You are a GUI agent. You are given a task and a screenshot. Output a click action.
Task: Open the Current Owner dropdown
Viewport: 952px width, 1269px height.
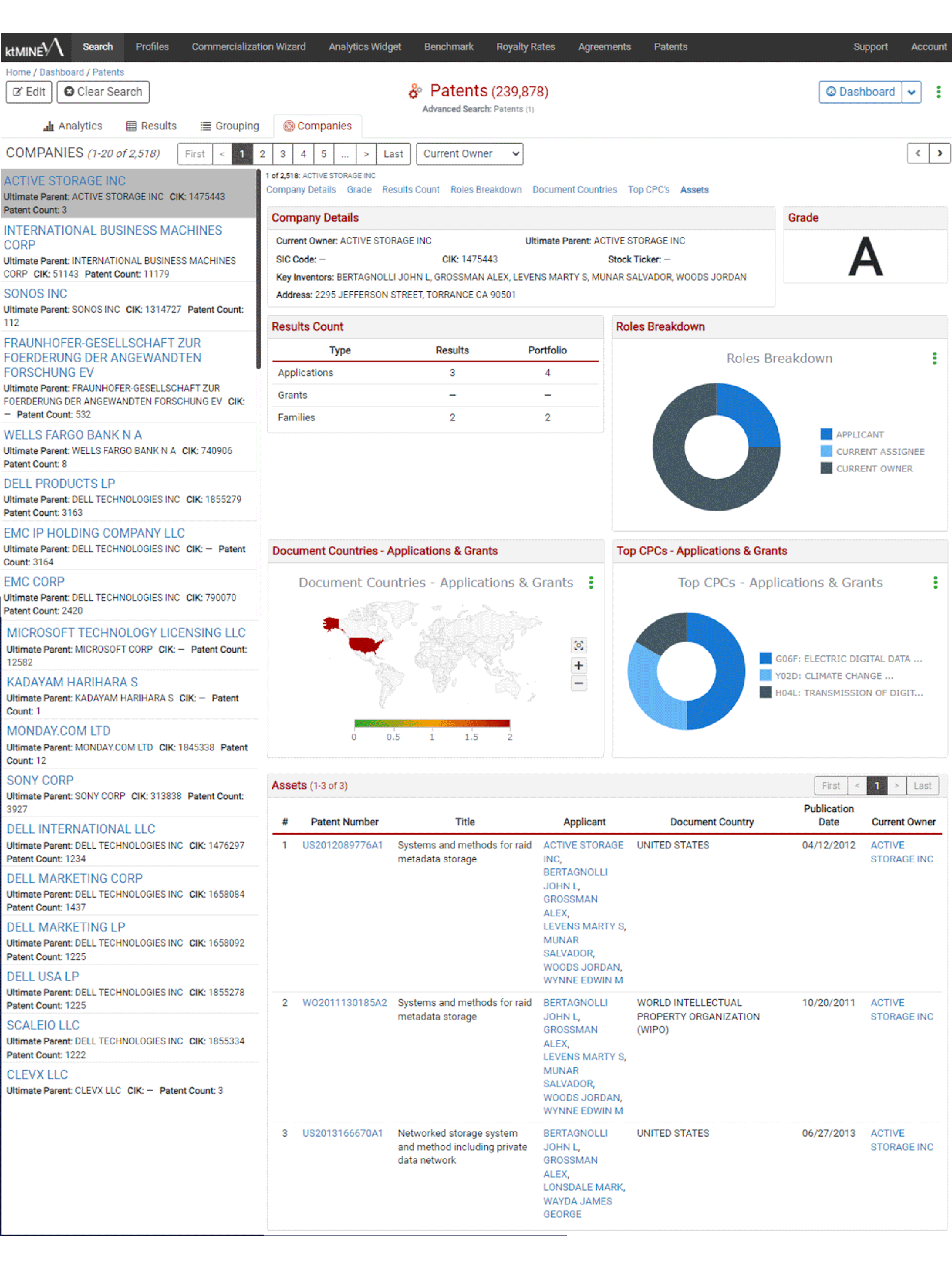click(x=470, y=154)
